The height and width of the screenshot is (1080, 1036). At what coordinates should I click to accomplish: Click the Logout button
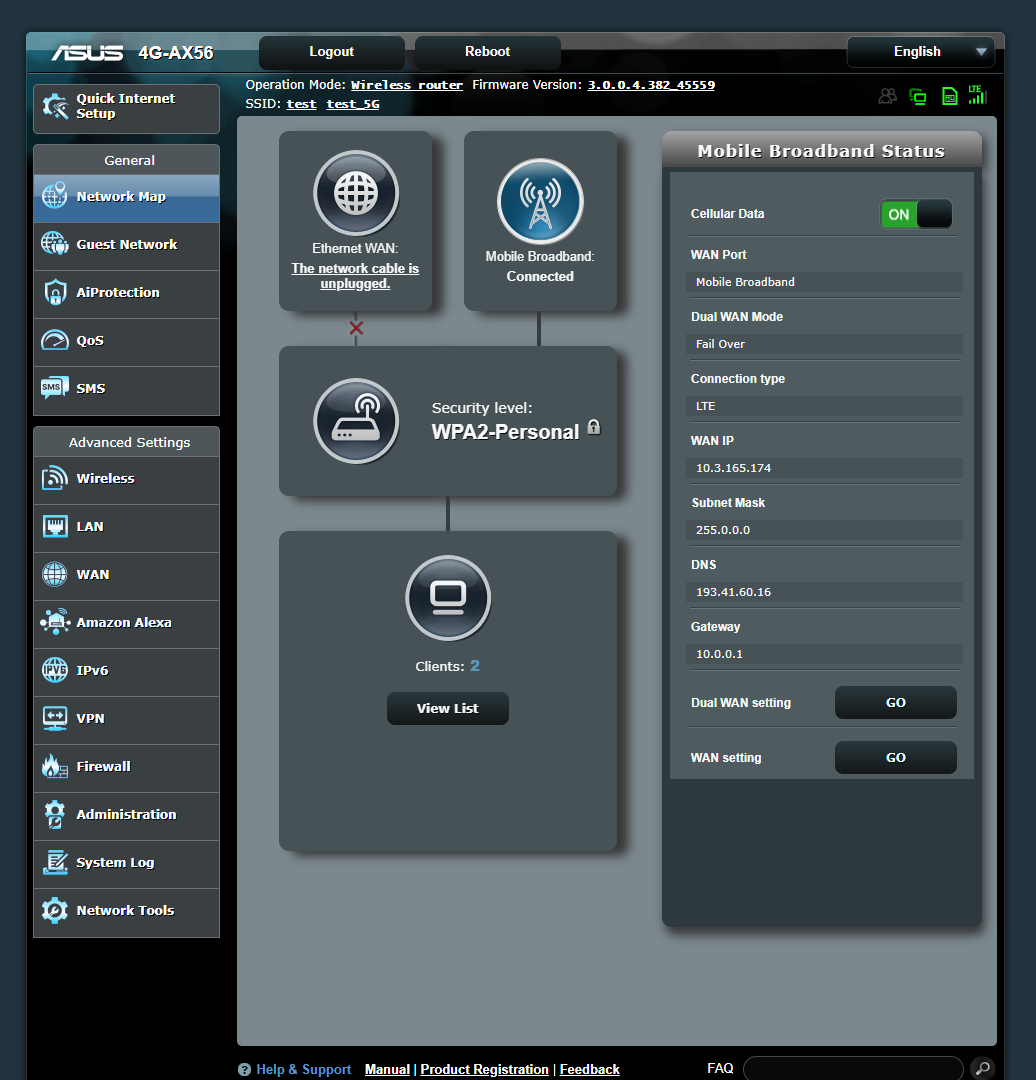click(331, 52)
